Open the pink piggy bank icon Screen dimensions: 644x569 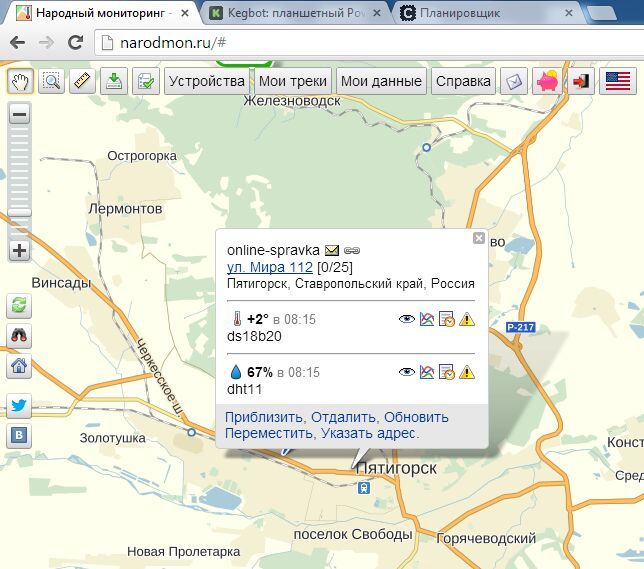(547, 81)
